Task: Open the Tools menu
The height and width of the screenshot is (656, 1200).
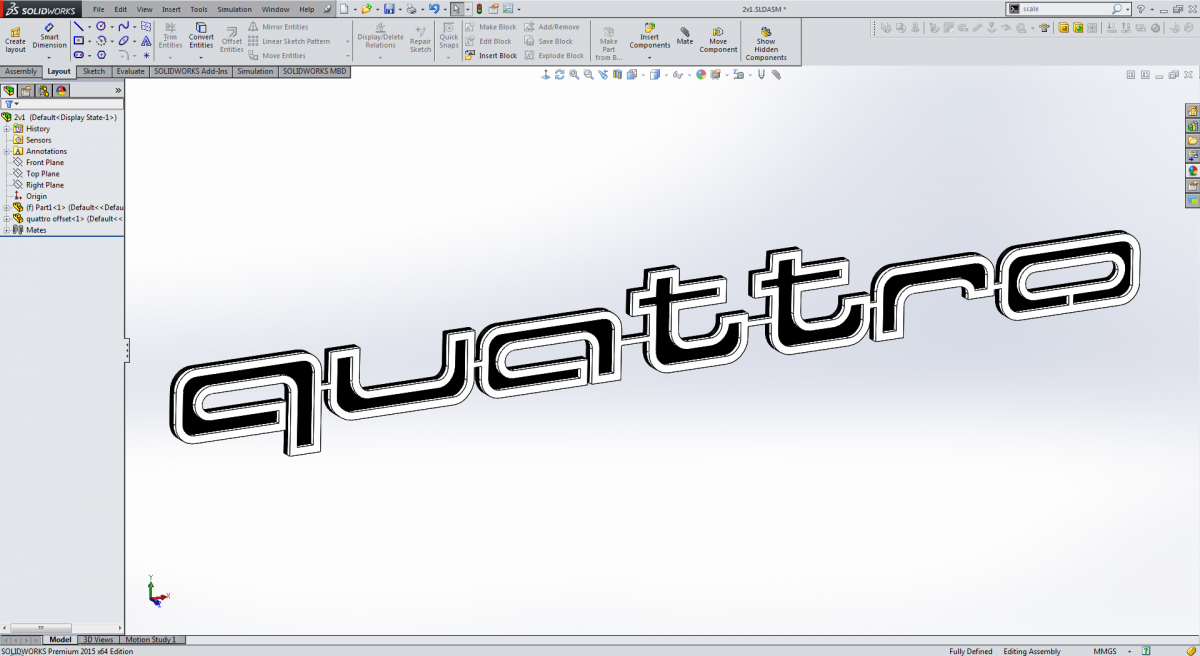Action: [199, 9]
